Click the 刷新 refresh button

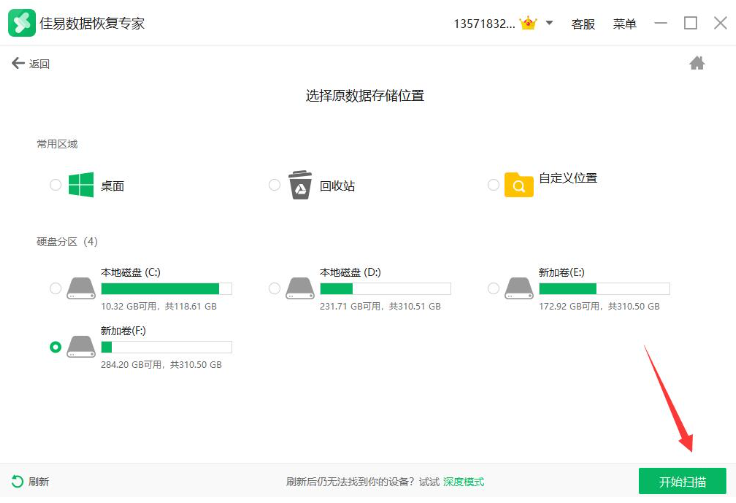pos(30,482)
